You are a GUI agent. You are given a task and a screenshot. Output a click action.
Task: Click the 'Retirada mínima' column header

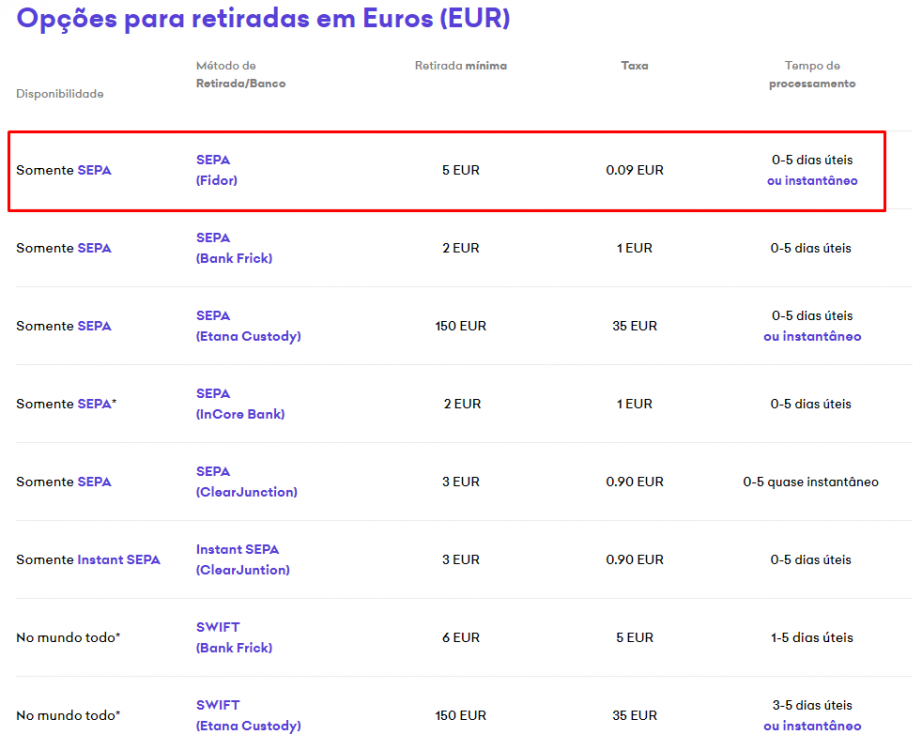coord(460,66)
